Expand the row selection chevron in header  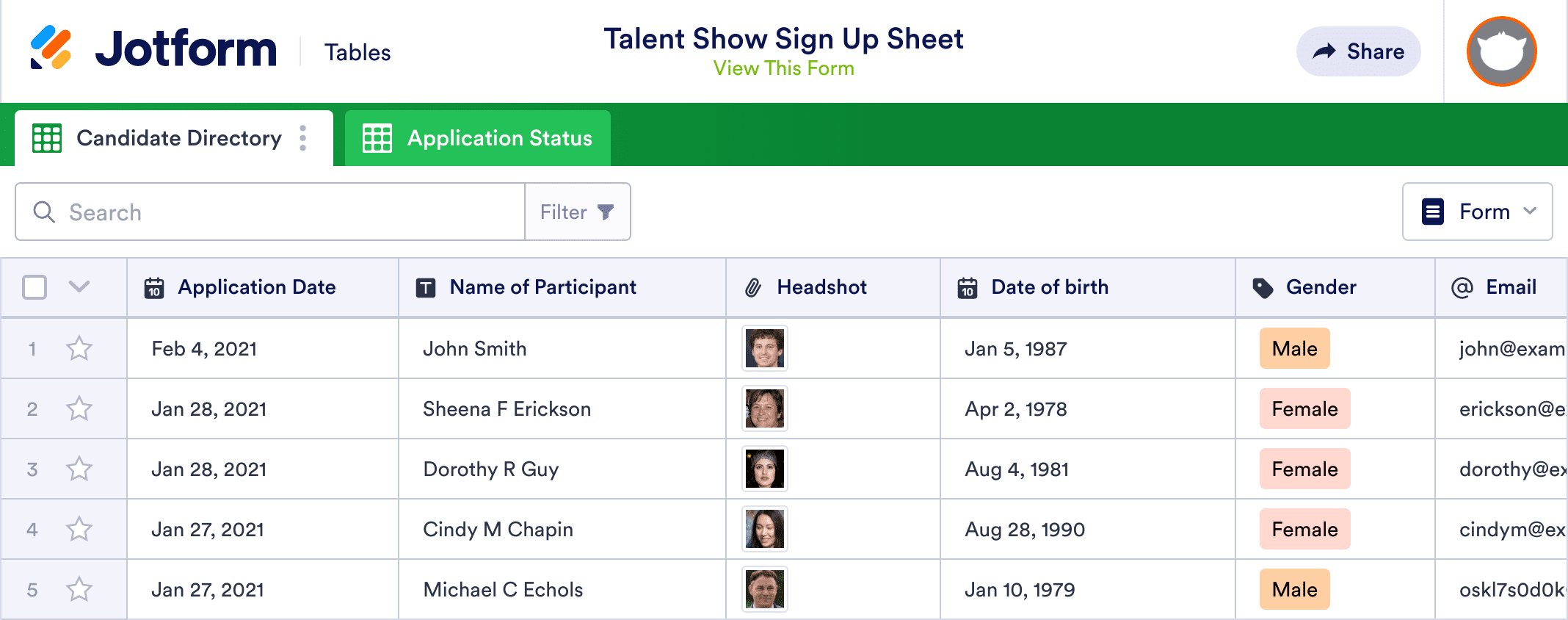tap(79, 286)
